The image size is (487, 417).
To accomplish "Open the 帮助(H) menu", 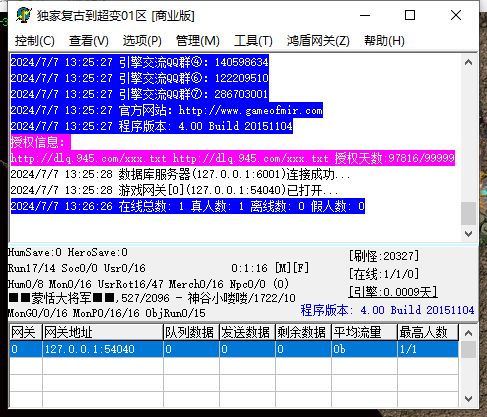I will pyautogui.click(x=384, y=41).
